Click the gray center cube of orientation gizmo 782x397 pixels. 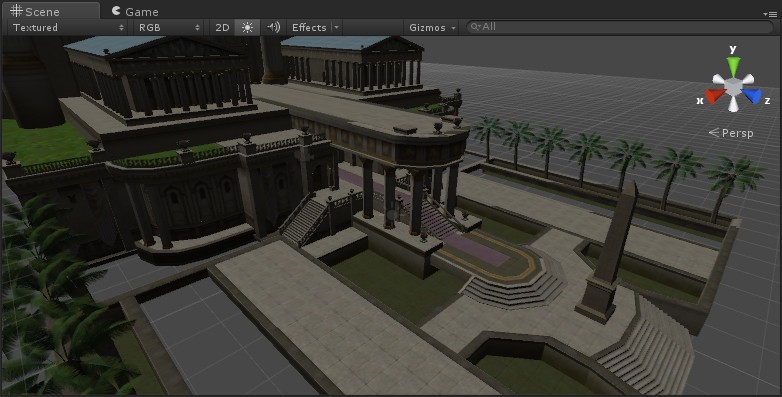point(733,88)
